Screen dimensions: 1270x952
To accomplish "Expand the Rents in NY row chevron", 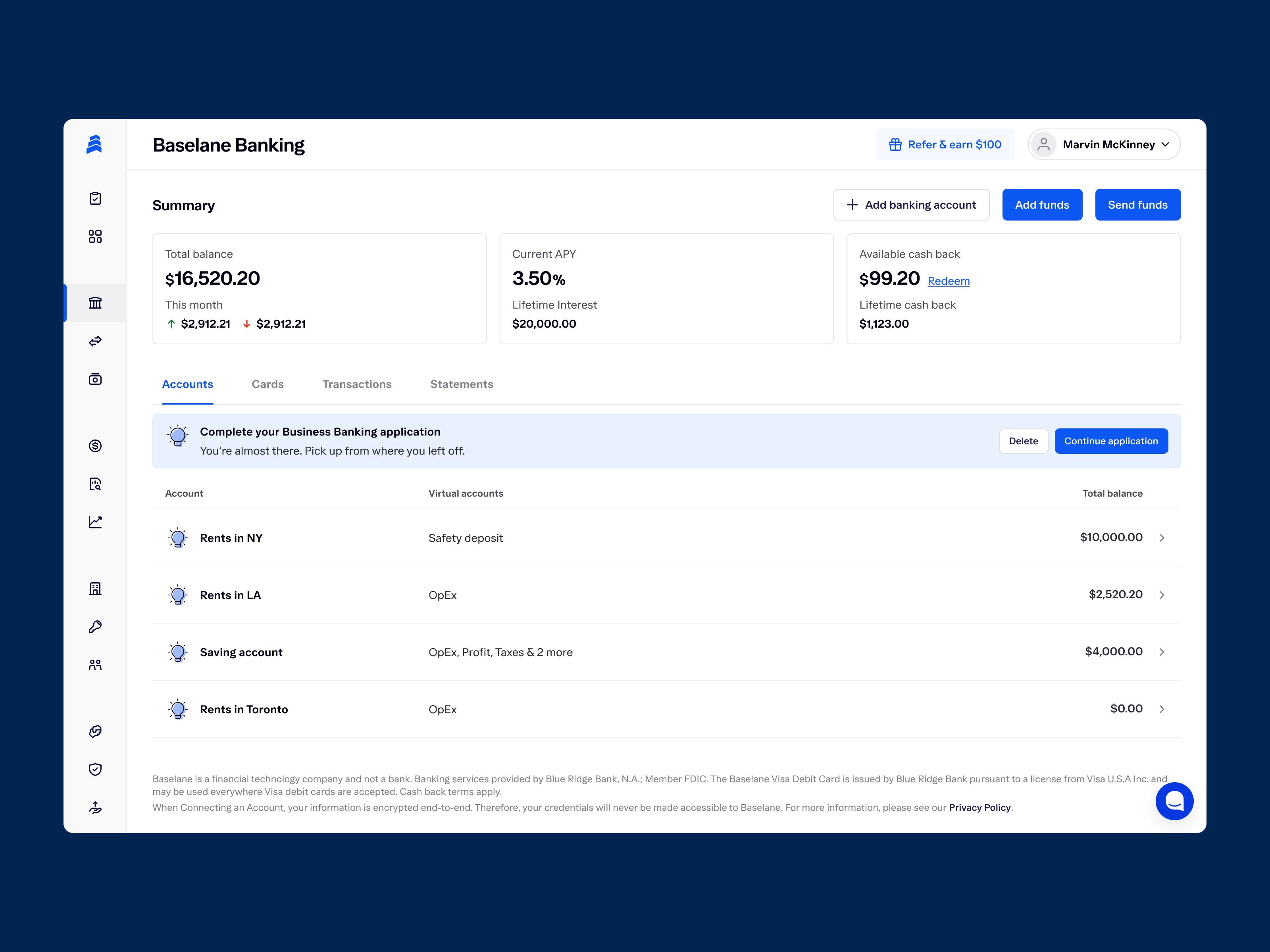I will [x=1162, y=538].
